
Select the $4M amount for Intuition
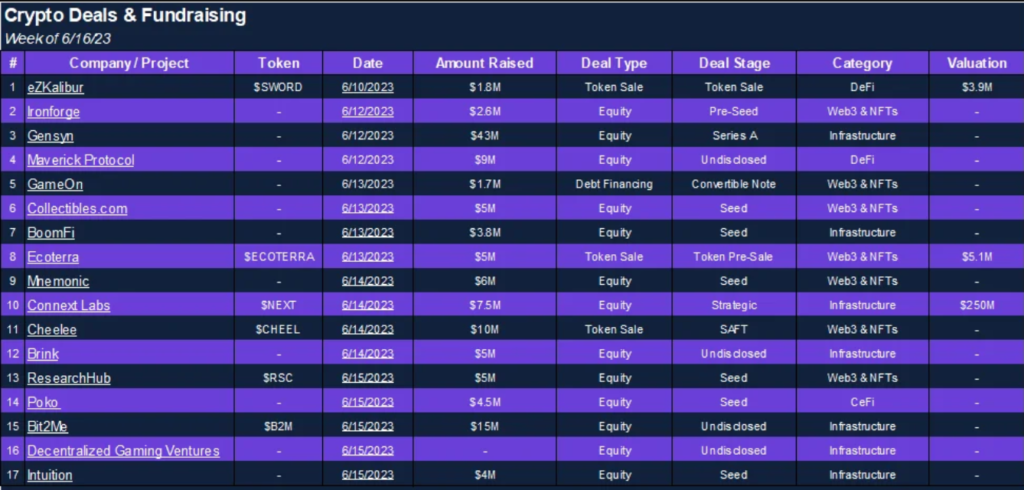(485, 475)
